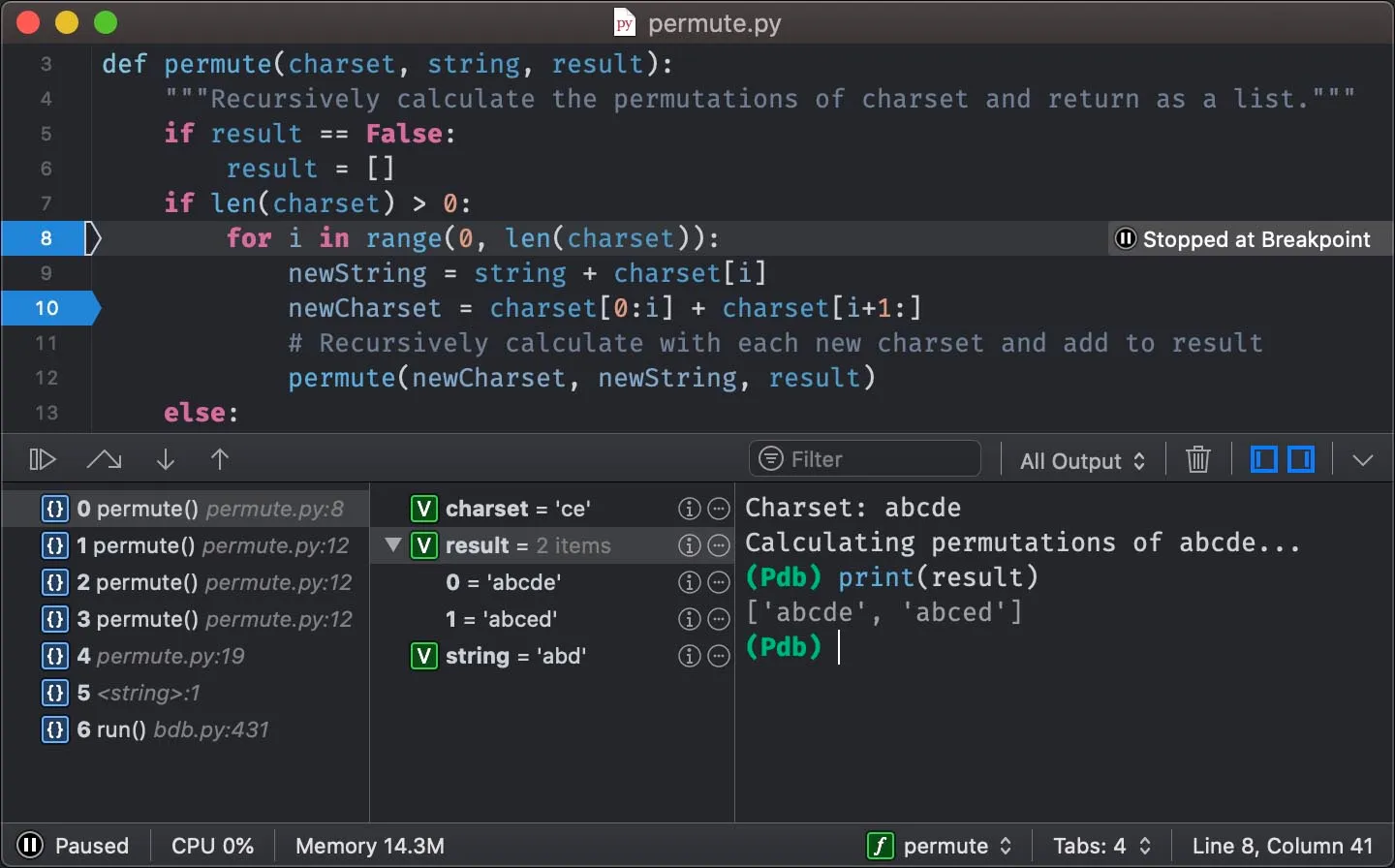Select the left split-pane layout icon
This screenshot has height=868, width=1395.
pyautogui.click(x=1262, y=459)
